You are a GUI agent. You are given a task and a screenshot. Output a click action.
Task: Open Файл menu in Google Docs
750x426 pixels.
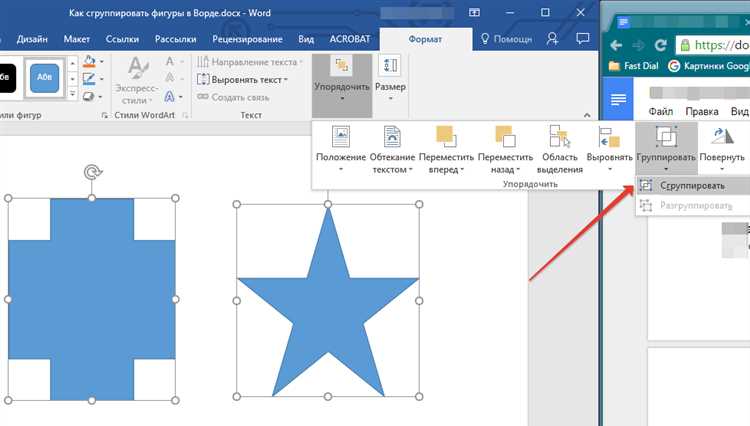661,111
